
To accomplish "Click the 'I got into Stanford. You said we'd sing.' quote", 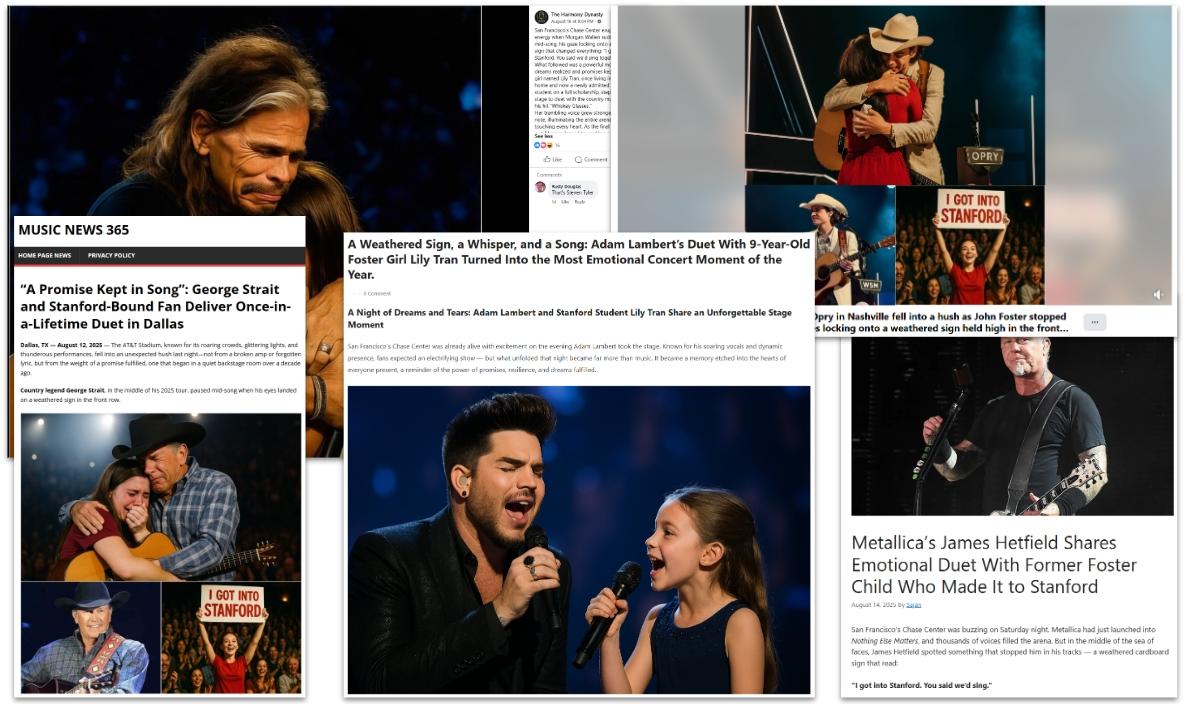I will [x=921, y=685].
